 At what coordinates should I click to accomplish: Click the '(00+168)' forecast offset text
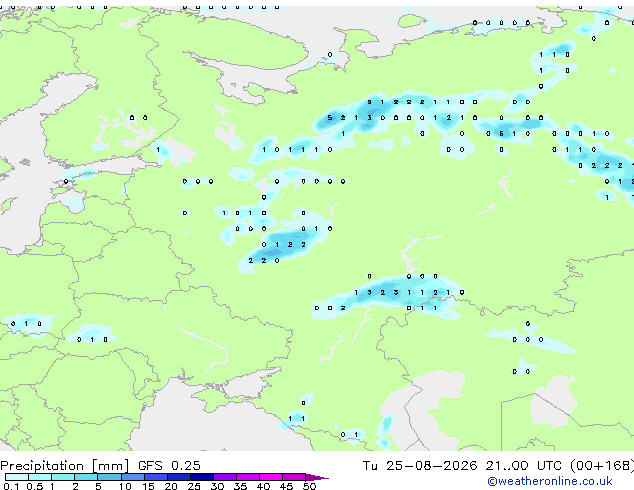602,466
